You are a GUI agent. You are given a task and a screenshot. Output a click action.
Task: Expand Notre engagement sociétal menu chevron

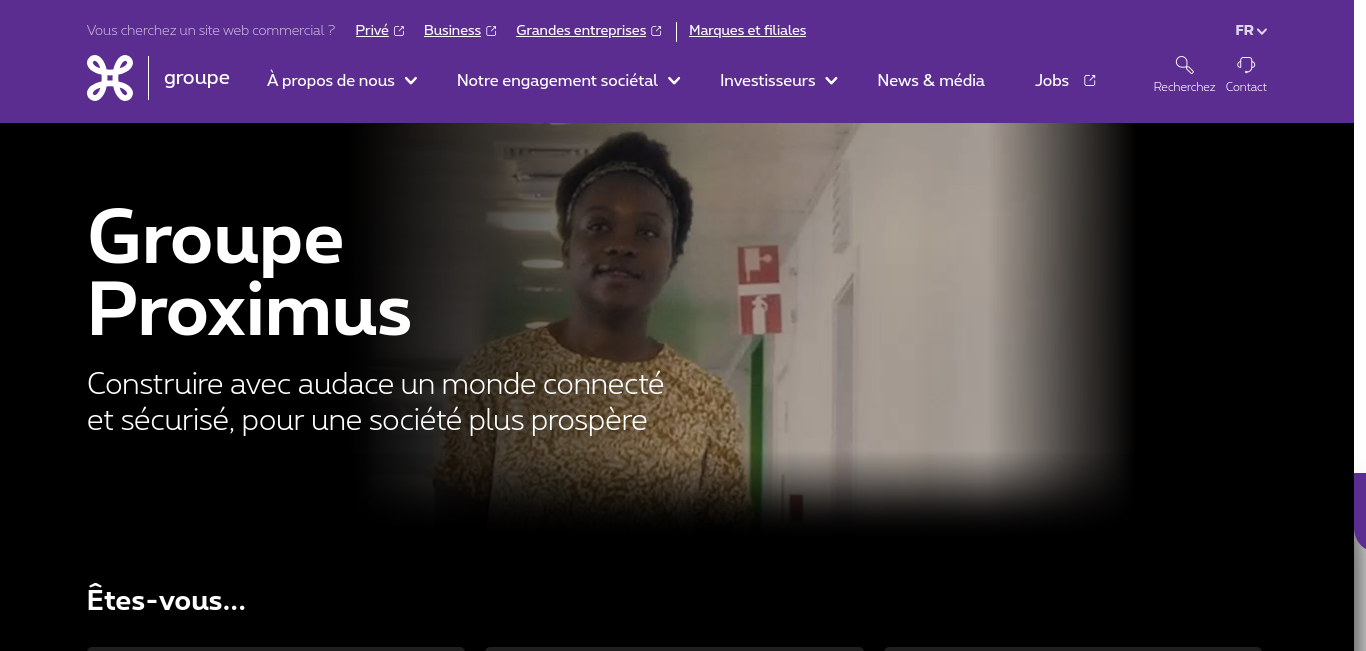tap(674, 81)
